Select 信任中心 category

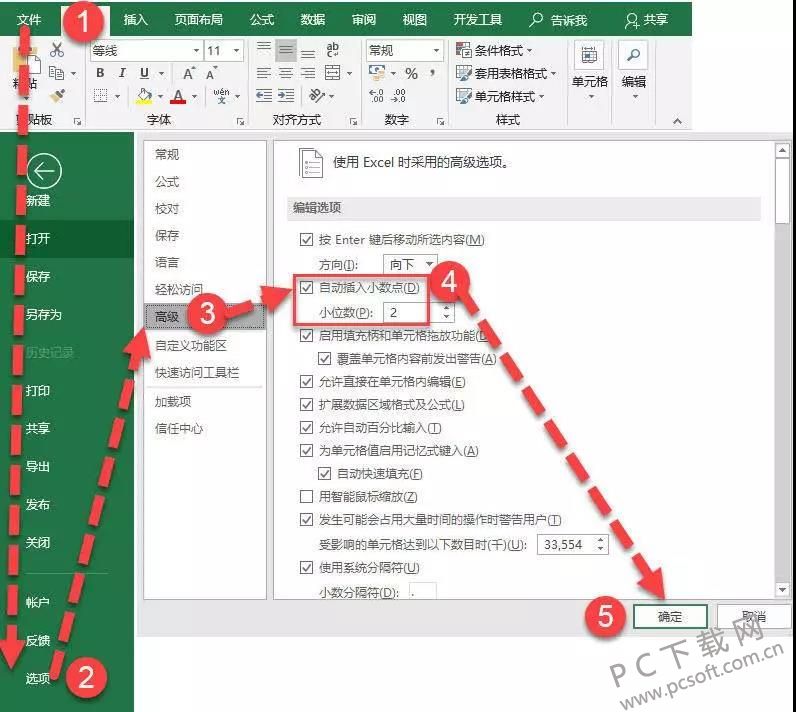coord(179,429)
